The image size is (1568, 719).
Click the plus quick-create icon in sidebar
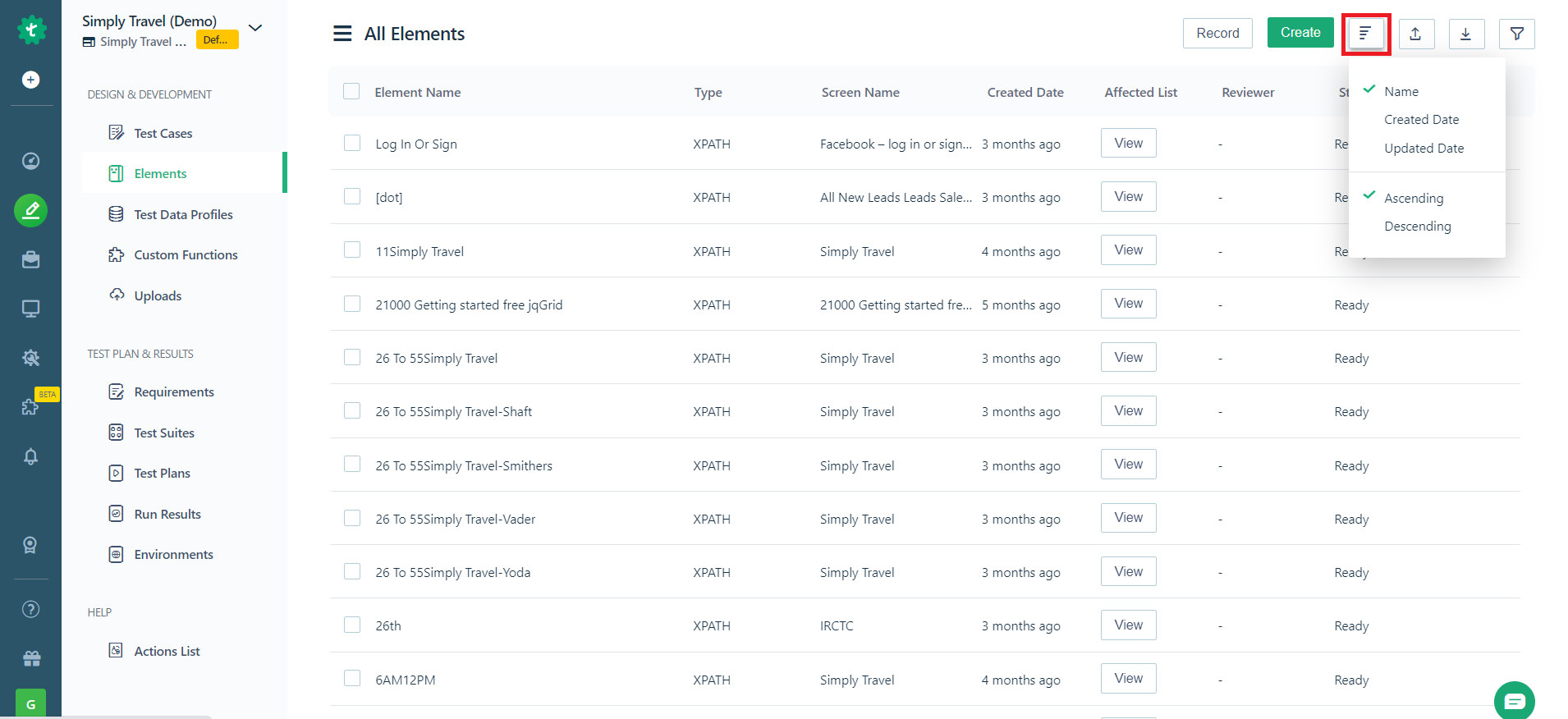click(x=30, y=80)
